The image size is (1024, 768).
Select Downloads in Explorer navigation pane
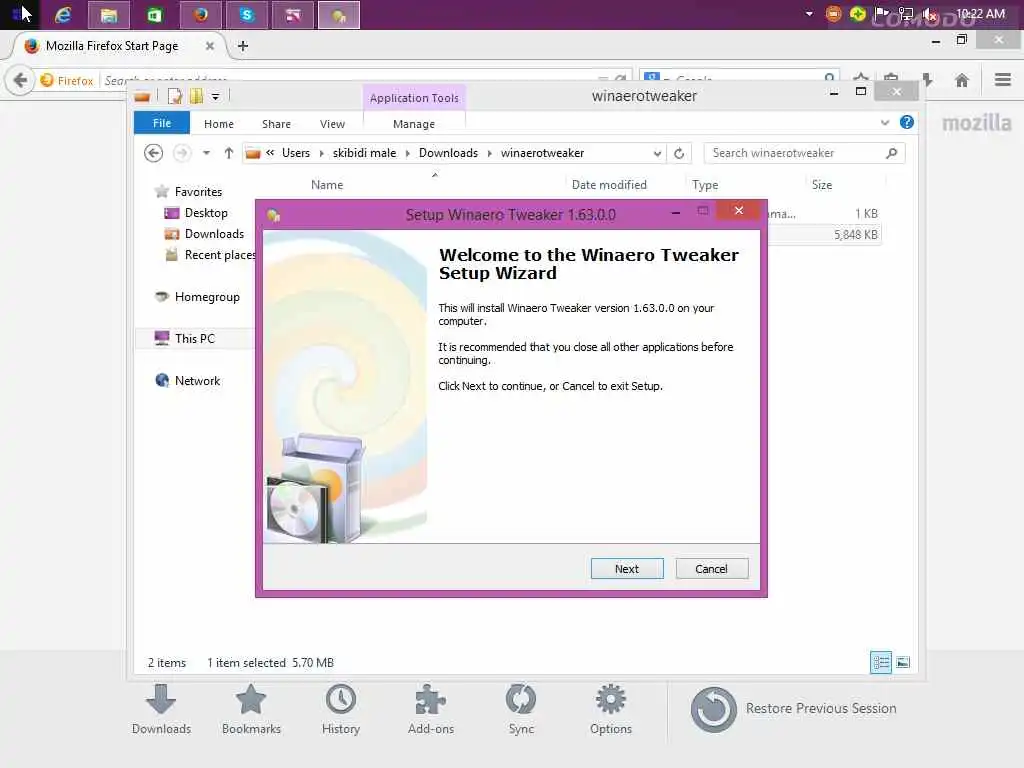214,234
